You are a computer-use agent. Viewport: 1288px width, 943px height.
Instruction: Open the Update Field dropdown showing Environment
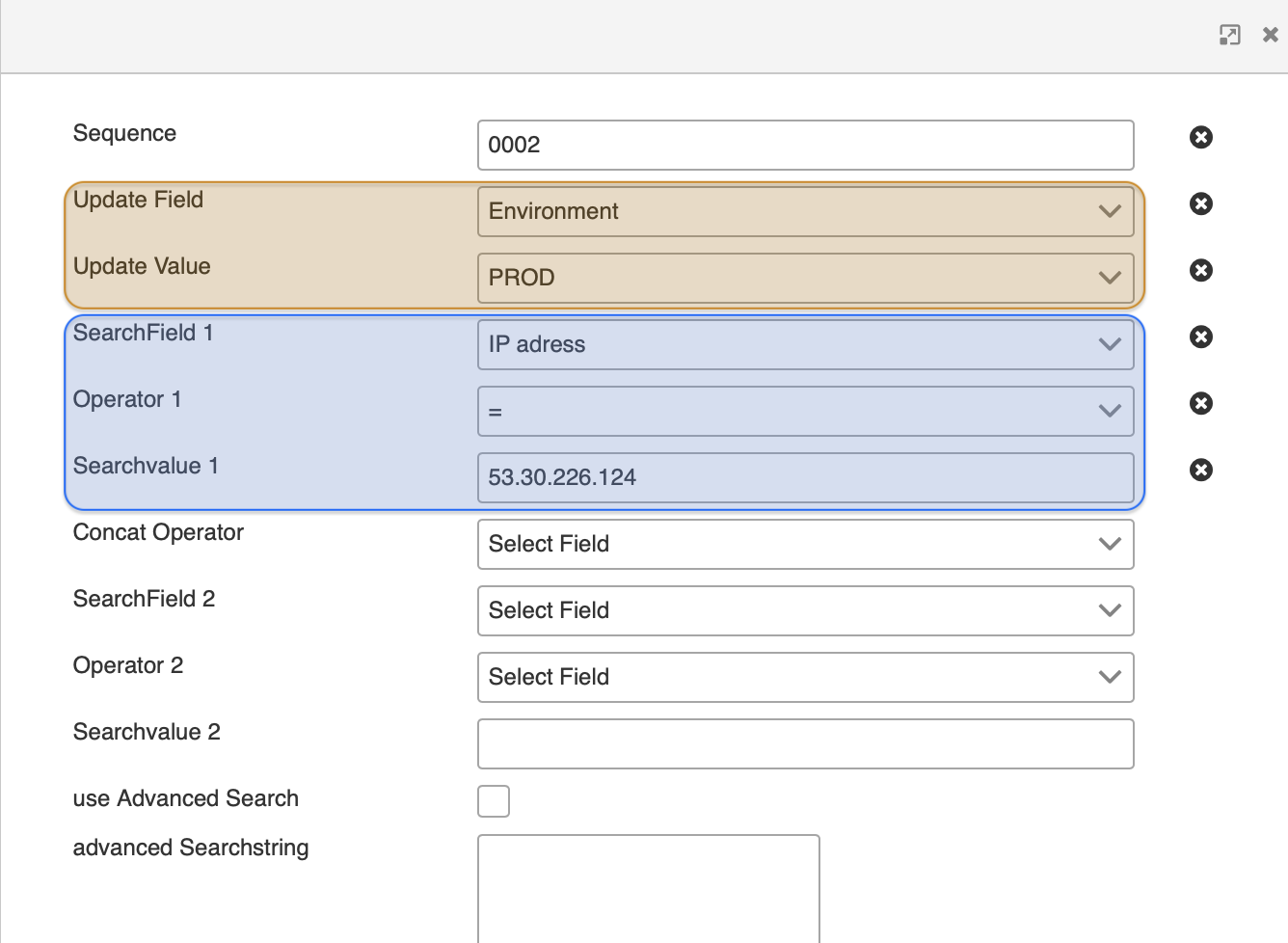pyautogui.click(x=805, y=211)
